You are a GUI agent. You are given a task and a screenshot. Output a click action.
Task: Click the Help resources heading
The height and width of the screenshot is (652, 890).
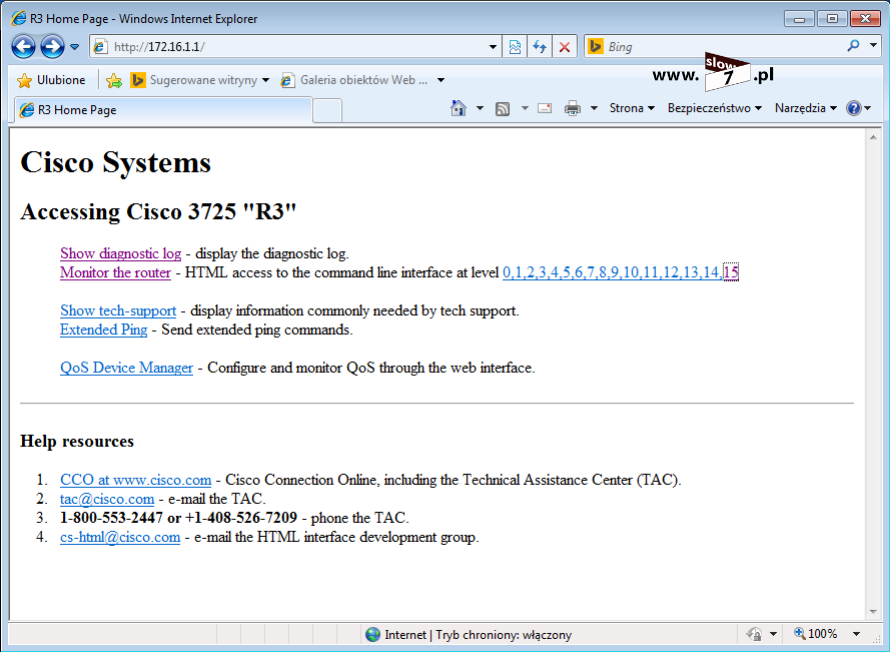tap(77, 441)
